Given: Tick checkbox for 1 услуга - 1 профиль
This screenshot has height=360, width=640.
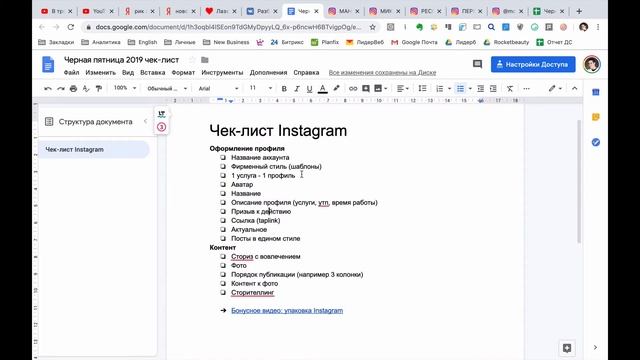Looking at the screenshot, I should coord(223,175).
